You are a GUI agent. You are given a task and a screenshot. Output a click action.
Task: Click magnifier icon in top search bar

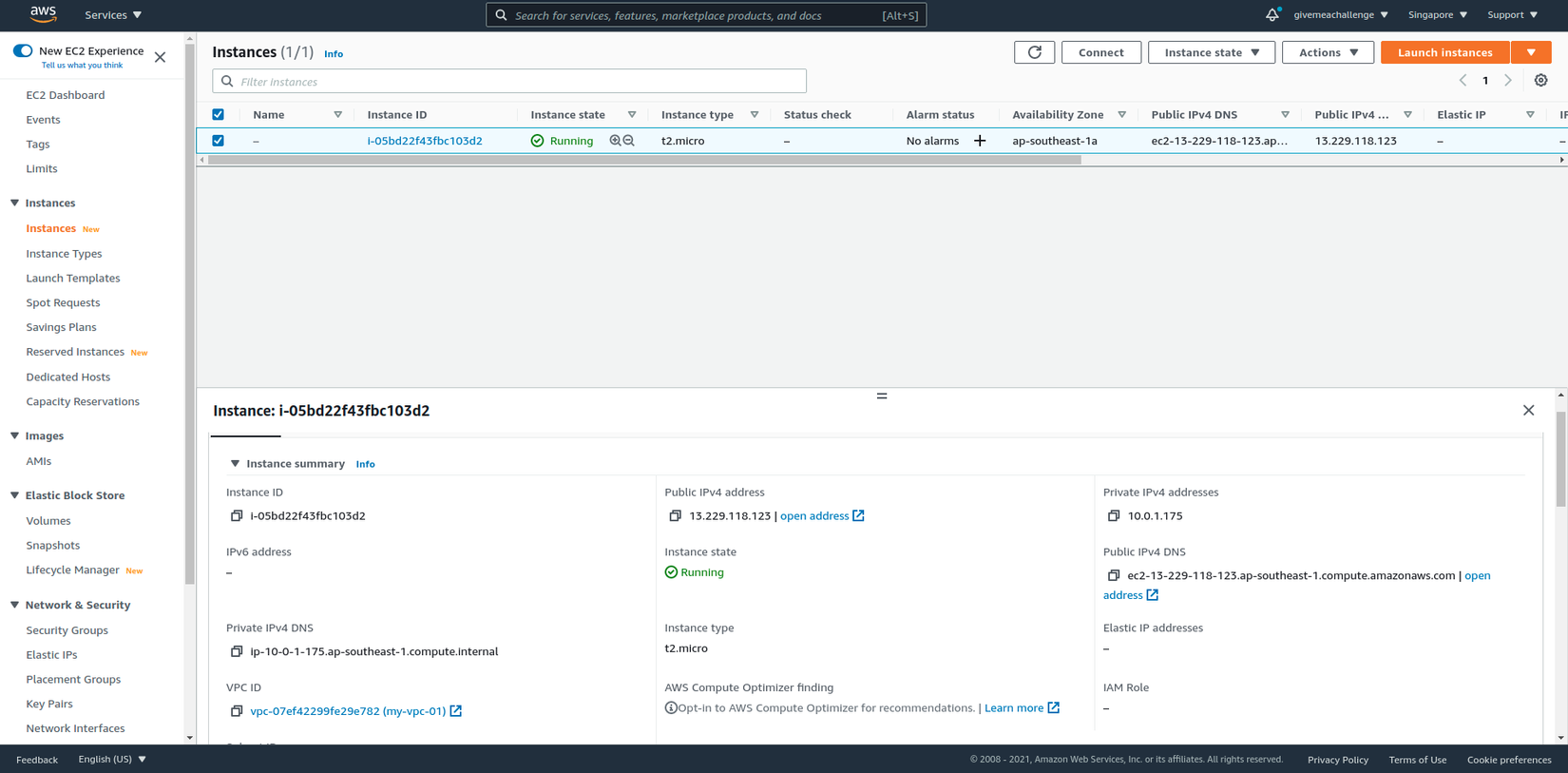502,15
